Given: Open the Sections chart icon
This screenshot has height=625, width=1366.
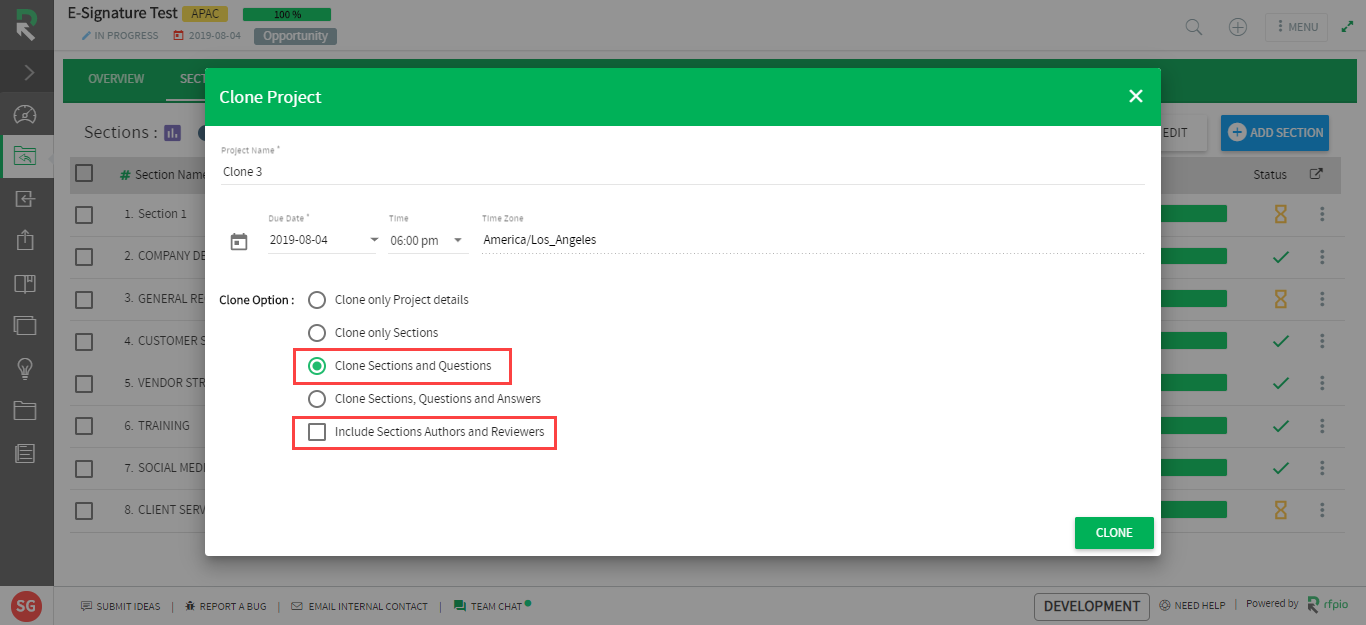Looking at the screenshot, I should click(x=172, y=132).
